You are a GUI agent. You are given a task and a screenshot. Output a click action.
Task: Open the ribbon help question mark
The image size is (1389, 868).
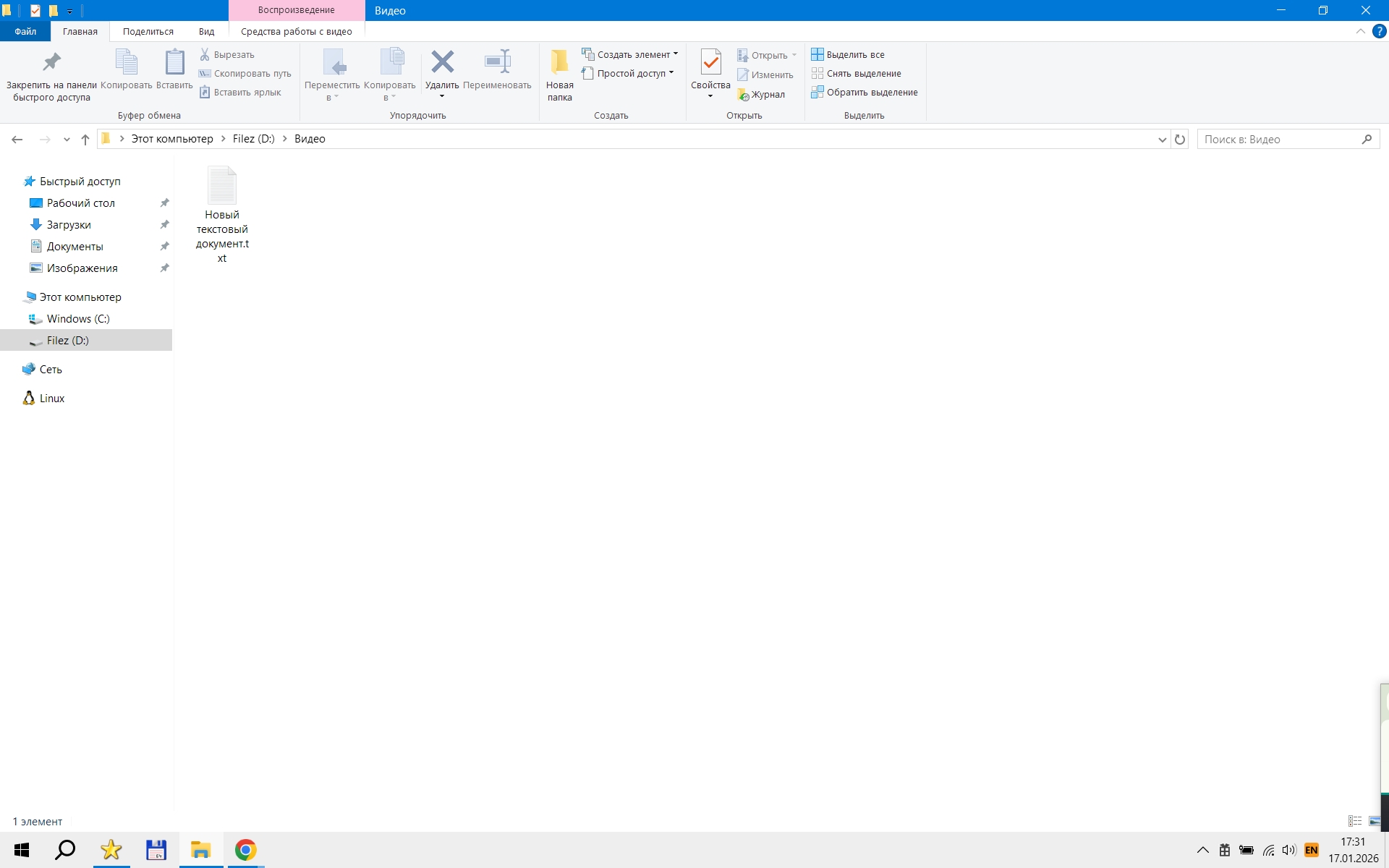click(1379, 32)
